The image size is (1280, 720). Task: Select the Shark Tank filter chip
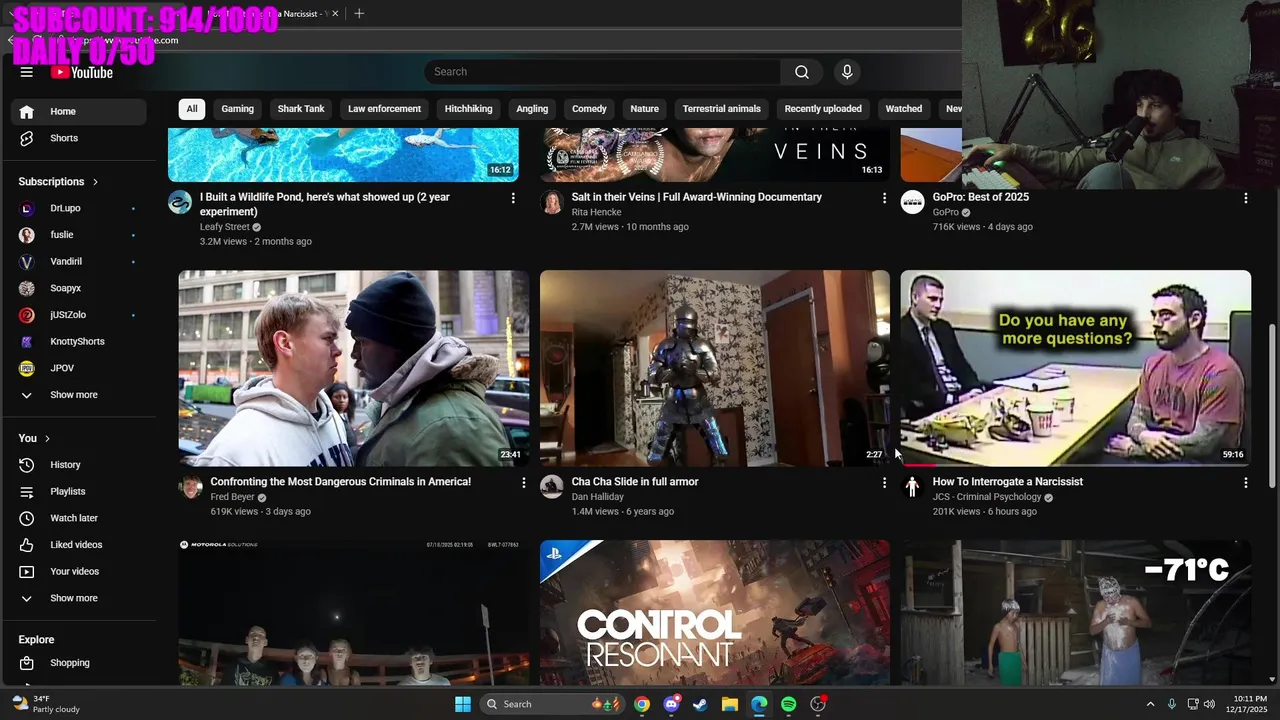tap(301, 109)
